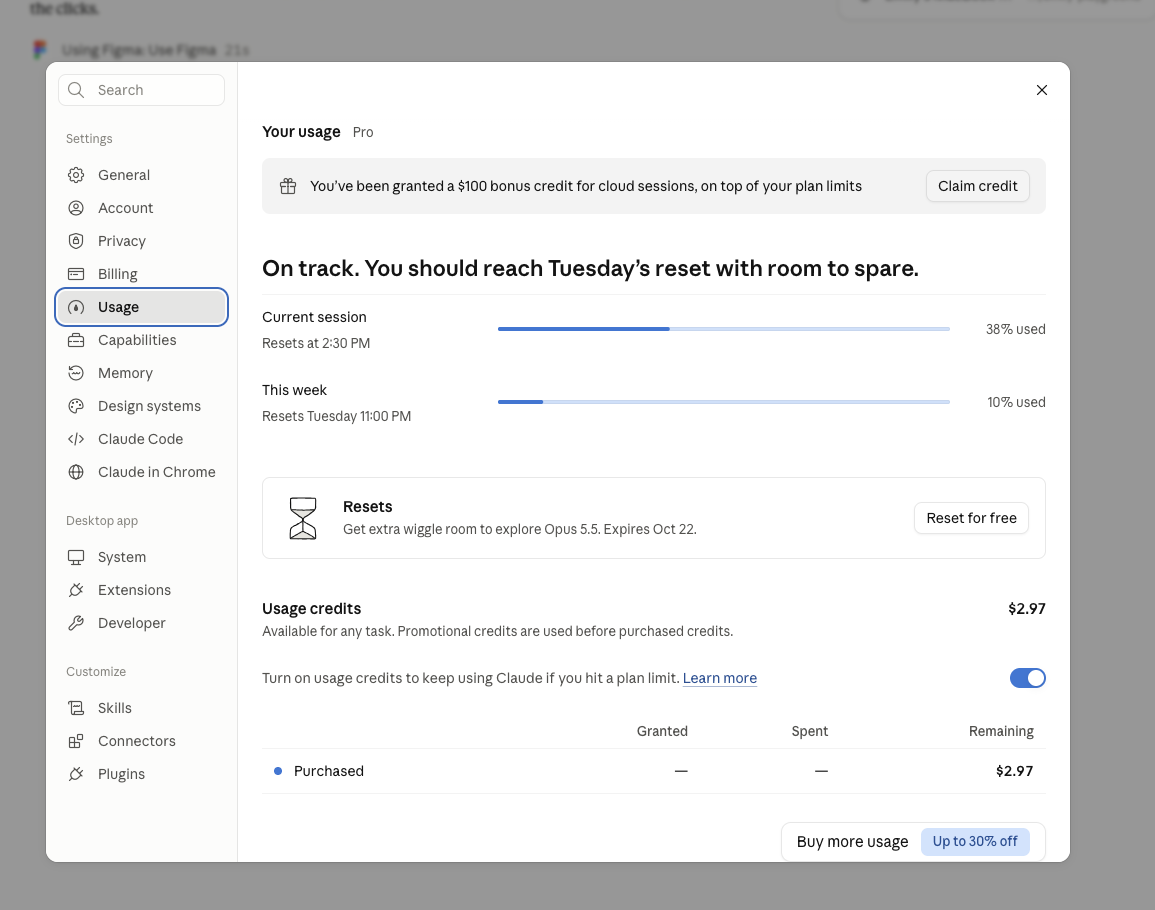Screen dimensions: 1155x910
Task: Click the System monitor icon
Action: tap(76, 557)
